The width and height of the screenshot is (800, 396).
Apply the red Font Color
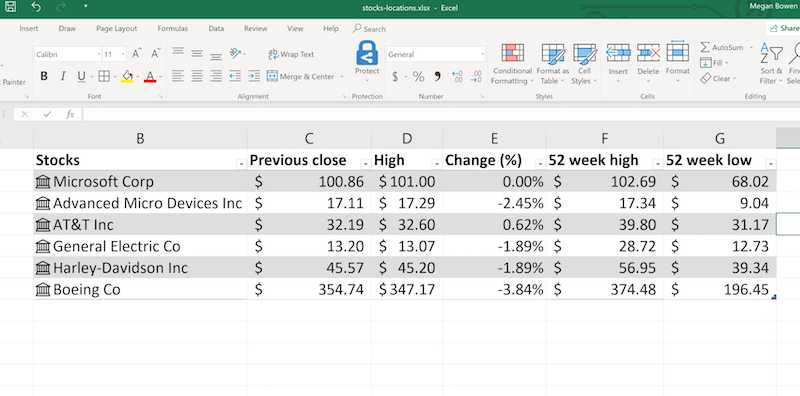tap(149, 77)
